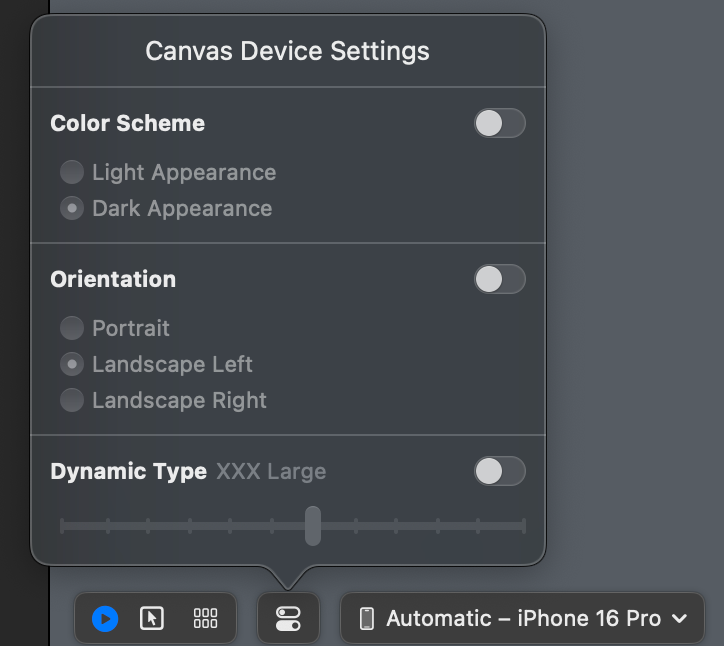
Task: Click the leftmost Dynamic Type slider tick
Action: coord(62,525)
